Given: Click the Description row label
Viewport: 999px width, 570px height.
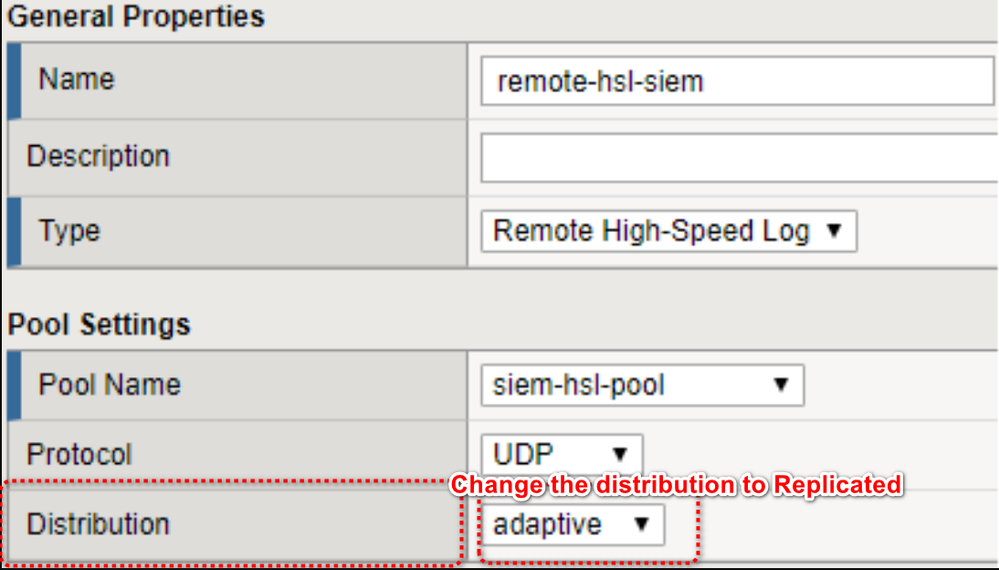Looking at the screenshot, I should pyautogui.click(x=98, y=157).
